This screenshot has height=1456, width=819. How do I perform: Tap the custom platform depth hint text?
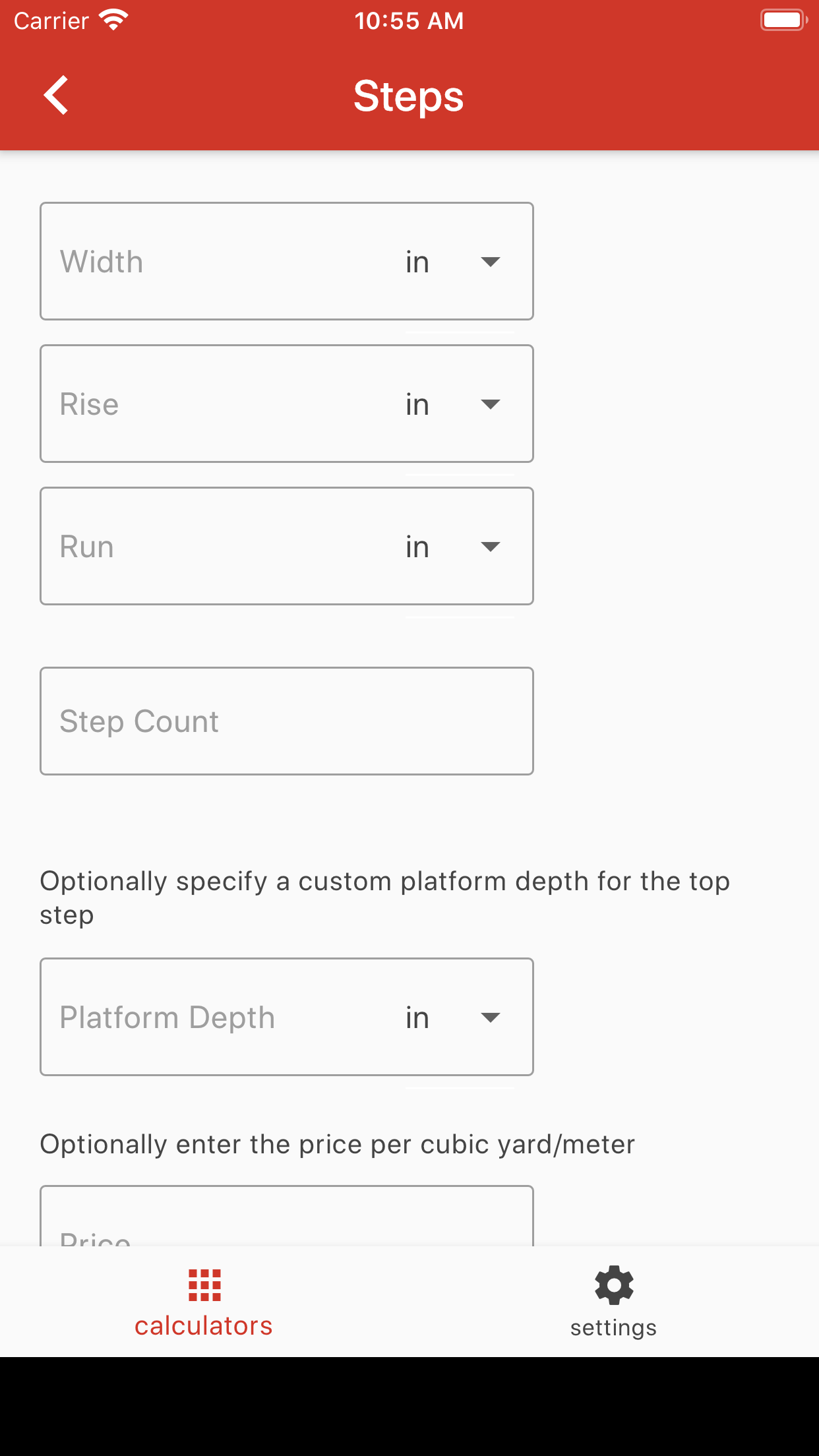[385, 898]
